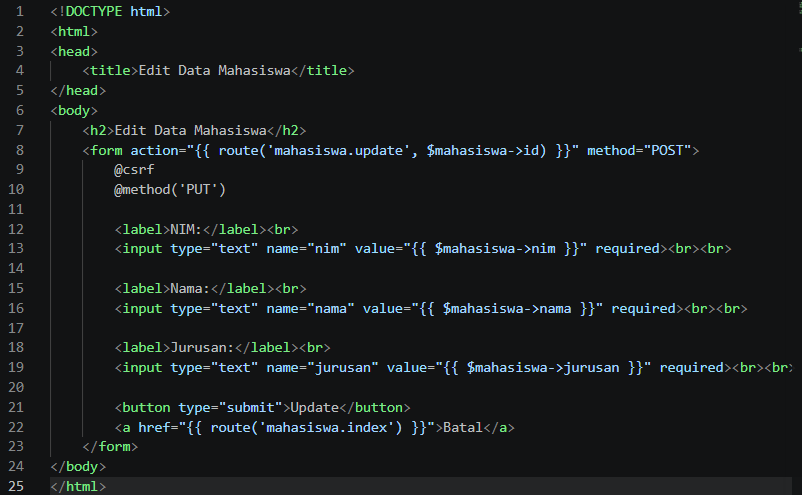802x495 pixels.
Task: Click the opening body tag
Action: pyautogui.click(x=74, y=110)
